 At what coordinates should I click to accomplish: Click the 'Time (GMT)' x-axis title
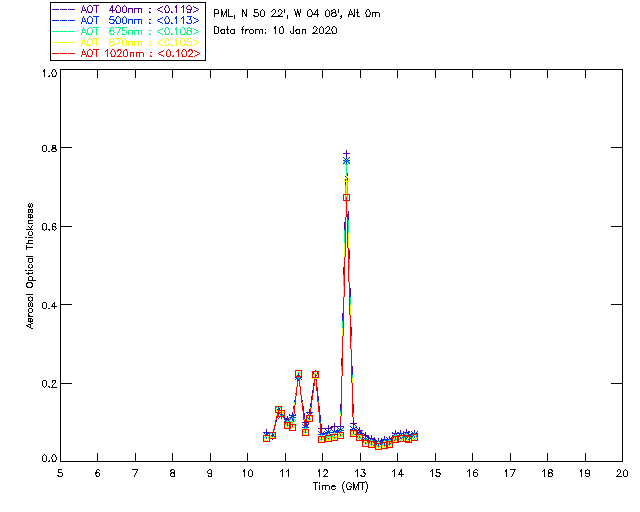pos(340,487)
